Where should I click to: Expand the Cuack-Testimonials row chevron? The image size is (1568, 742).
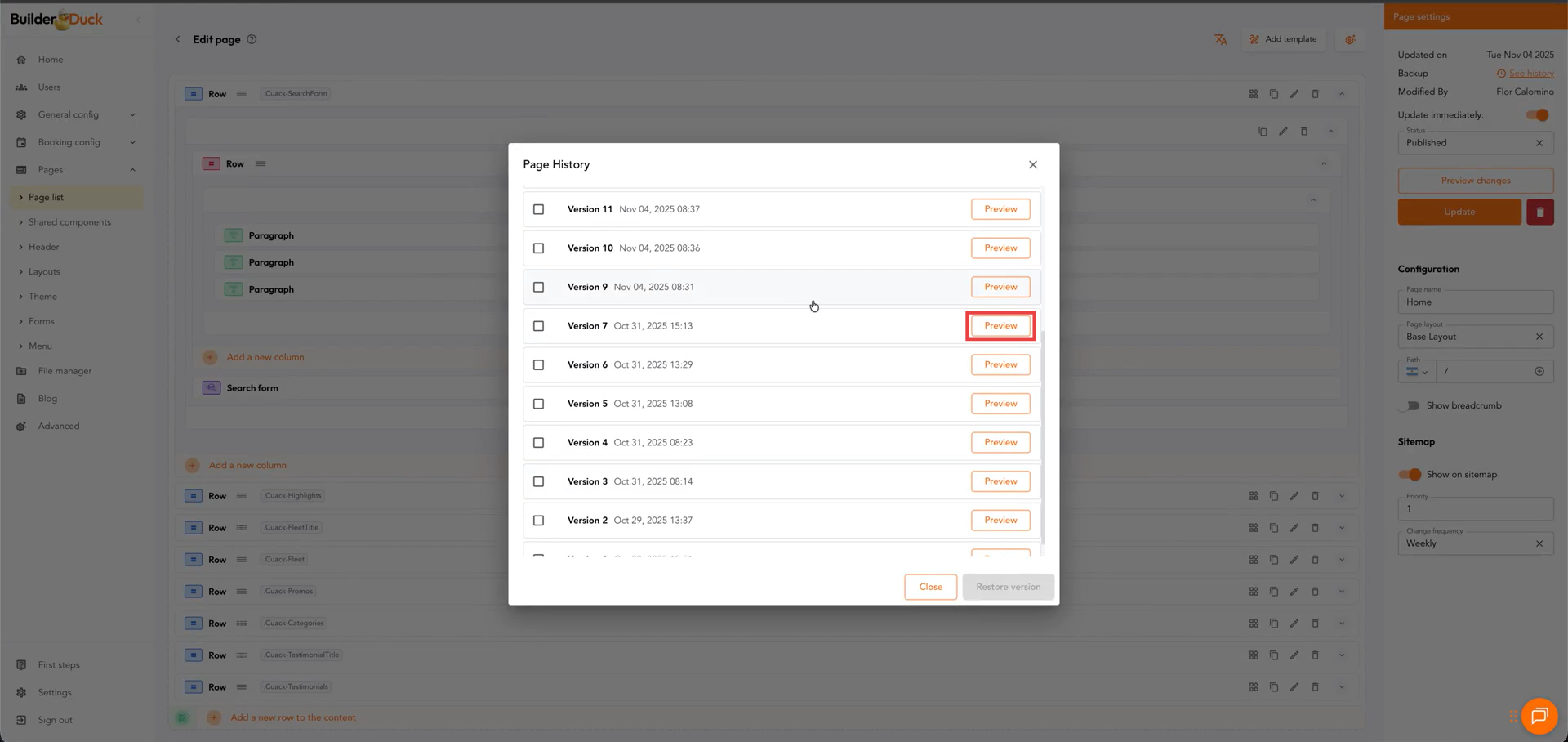pyautogui.click(x=1341, y=687)
